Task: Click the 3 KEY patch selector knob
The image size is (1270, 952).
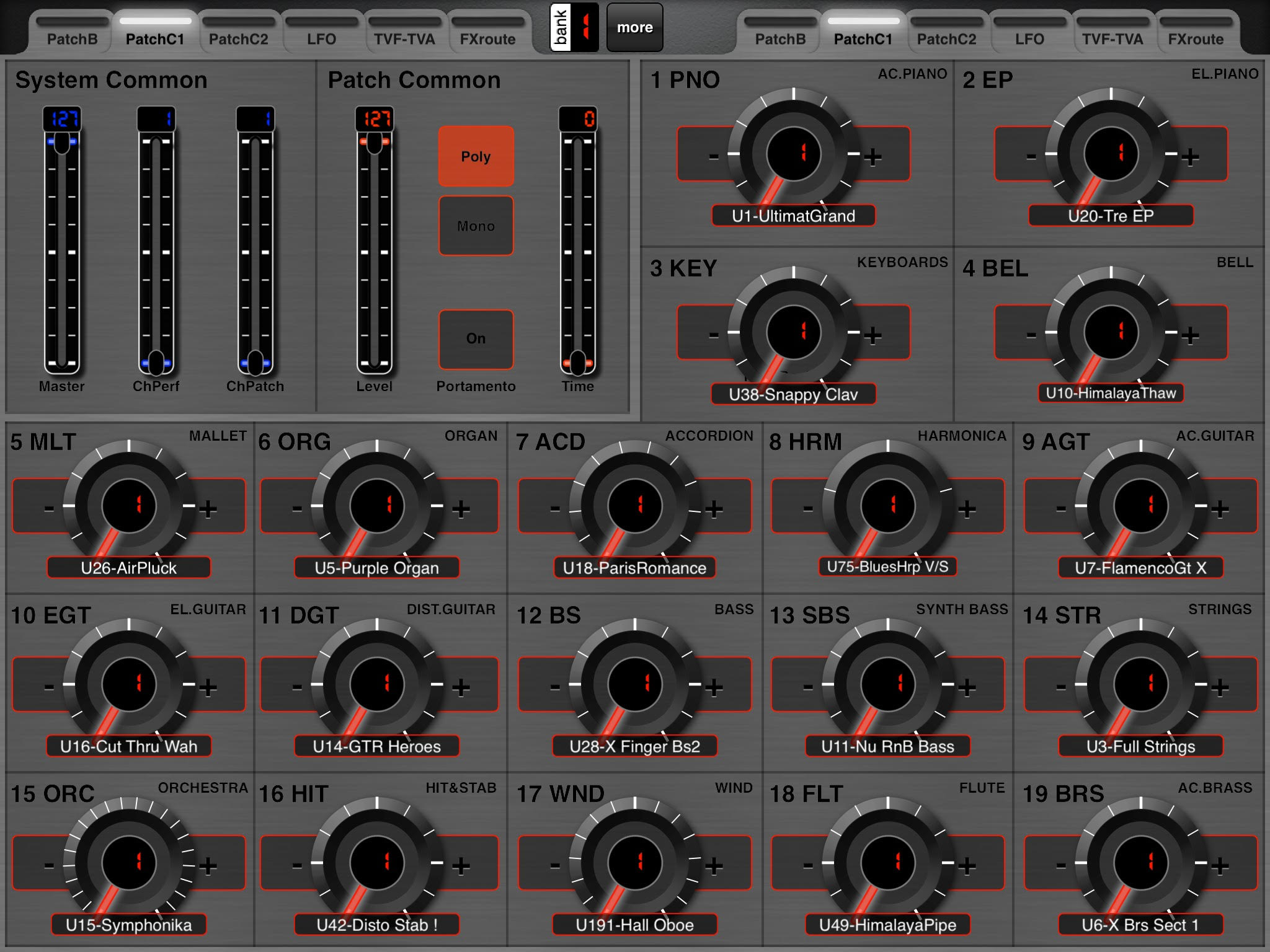Action: pyautogui.click(x=793, y=332)
